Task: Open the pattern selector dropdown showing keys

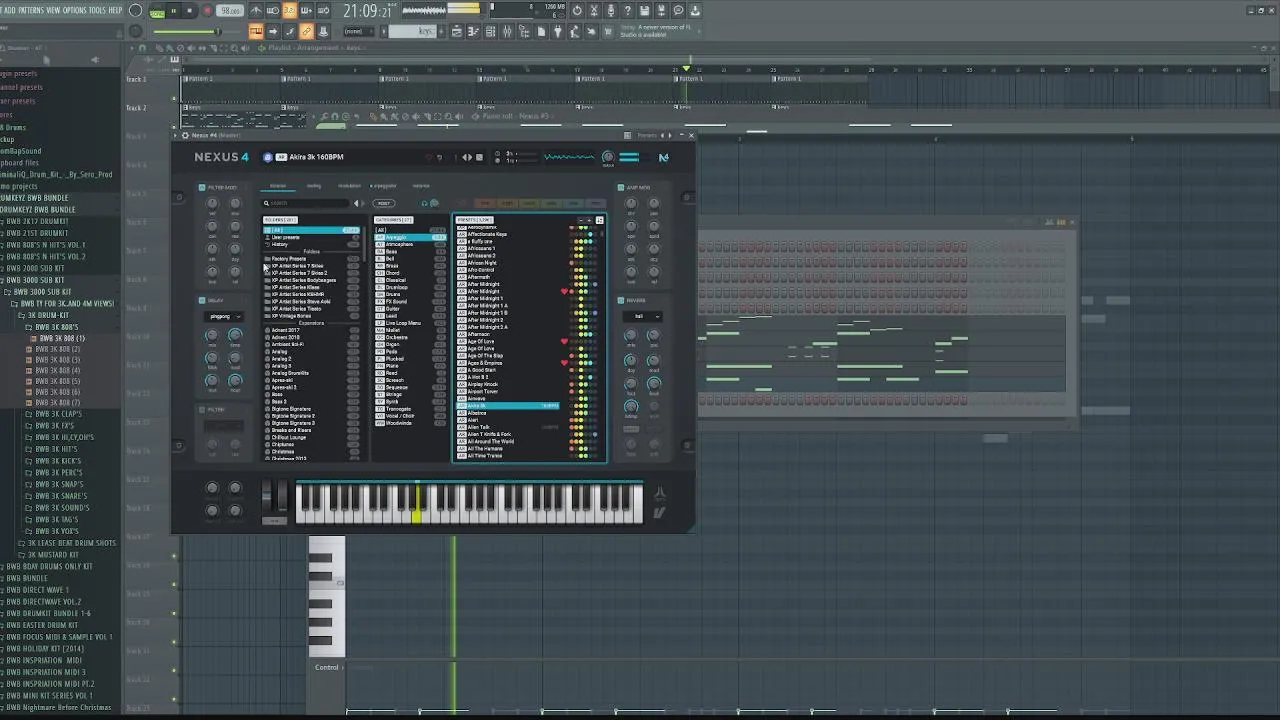Action: point(413,31)
